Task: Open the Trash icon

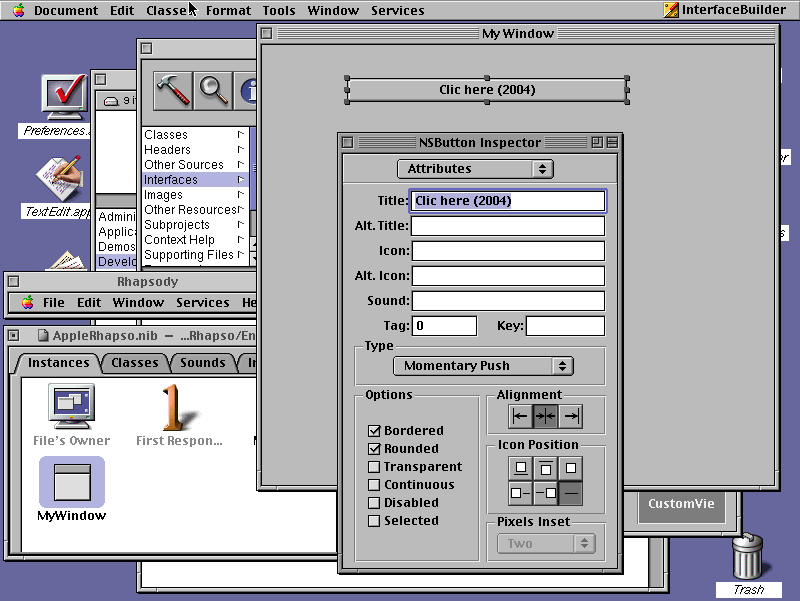Action: click(747, 557)
